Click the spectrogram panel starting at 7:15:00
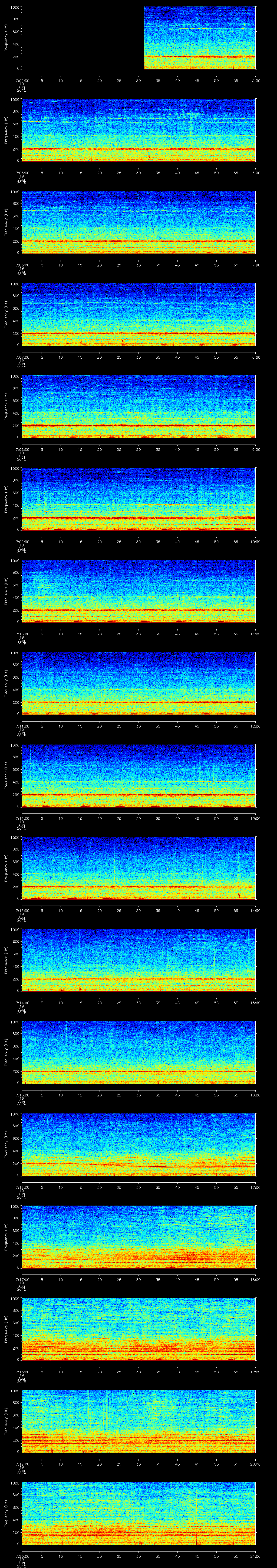Viewport: 277px width, 1568px height. pos(139,1052)
